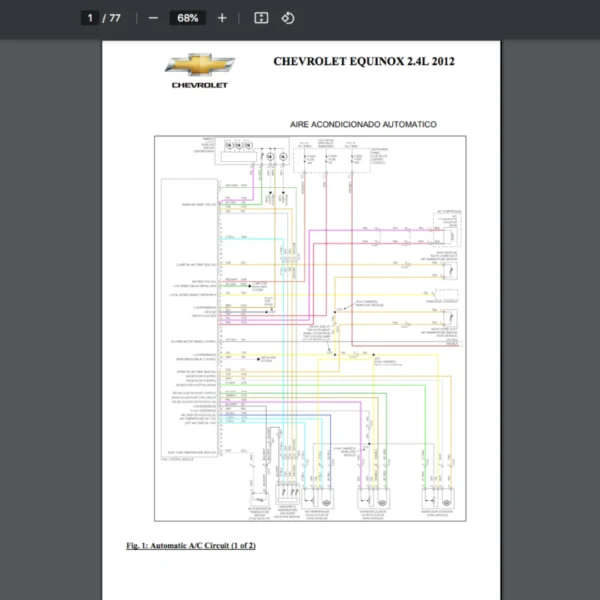This screenshot has height=600, width=600.
Task: Click the CHEVROLET wordmark under the logo
Action: coord(200,86)
